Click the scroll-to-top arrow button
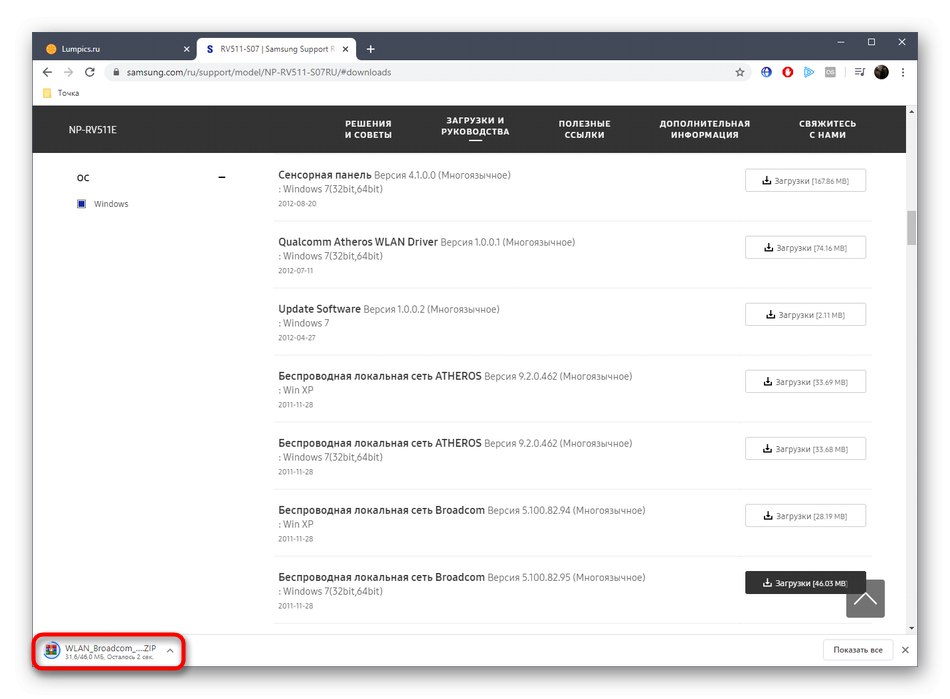Viewport: 950px width, 699px height. click(865, 599)
